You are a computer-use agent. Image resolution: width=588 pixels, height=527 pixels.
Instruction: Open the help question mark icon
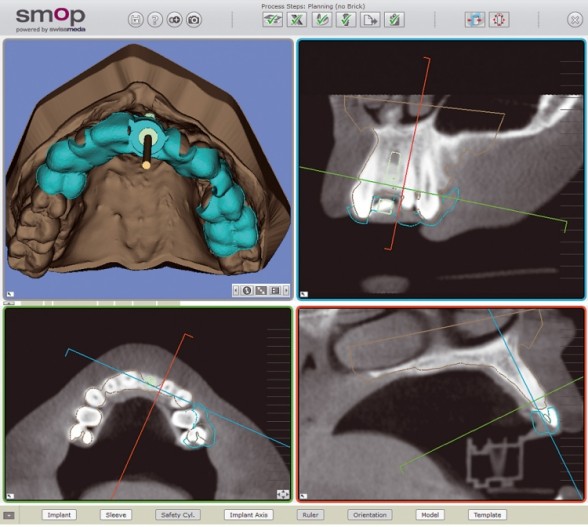point(154,20)
